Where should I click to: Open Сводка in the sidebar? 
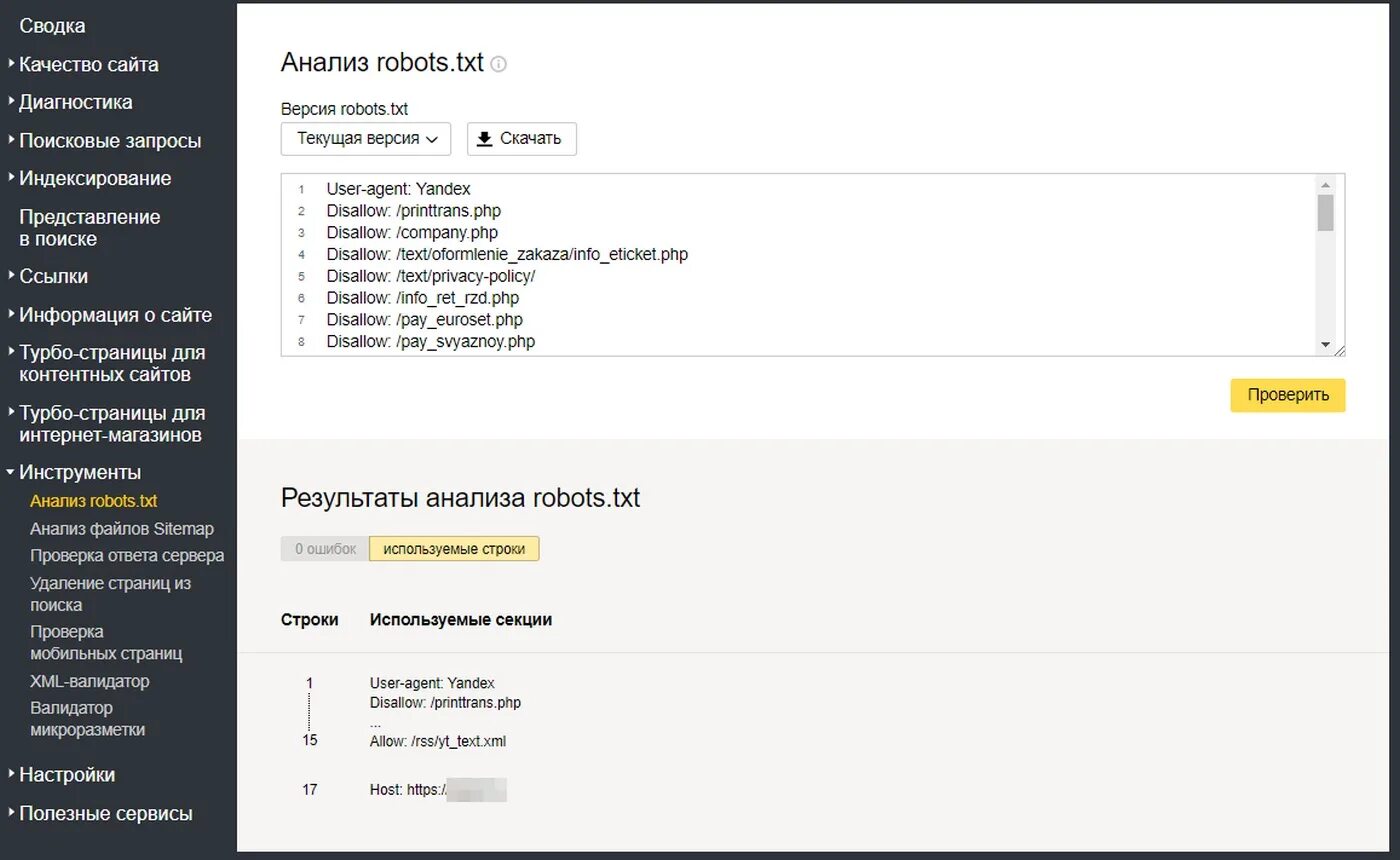point(52,26)
